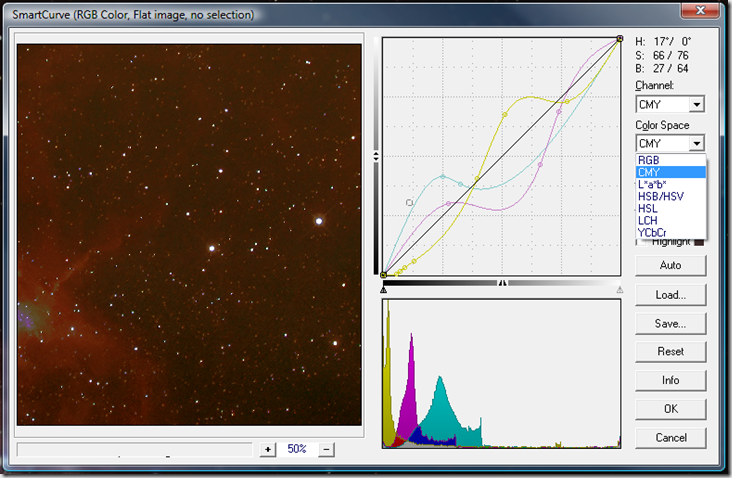Click the starfield preview image
This screenshot has width=732, height=478.
[189, 235]
